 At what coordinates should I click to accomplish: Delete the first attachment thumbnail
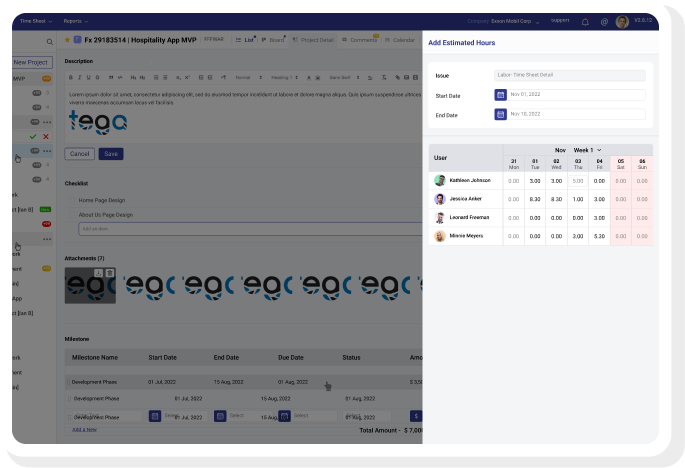pyautogui.click(x=110, y=273)
